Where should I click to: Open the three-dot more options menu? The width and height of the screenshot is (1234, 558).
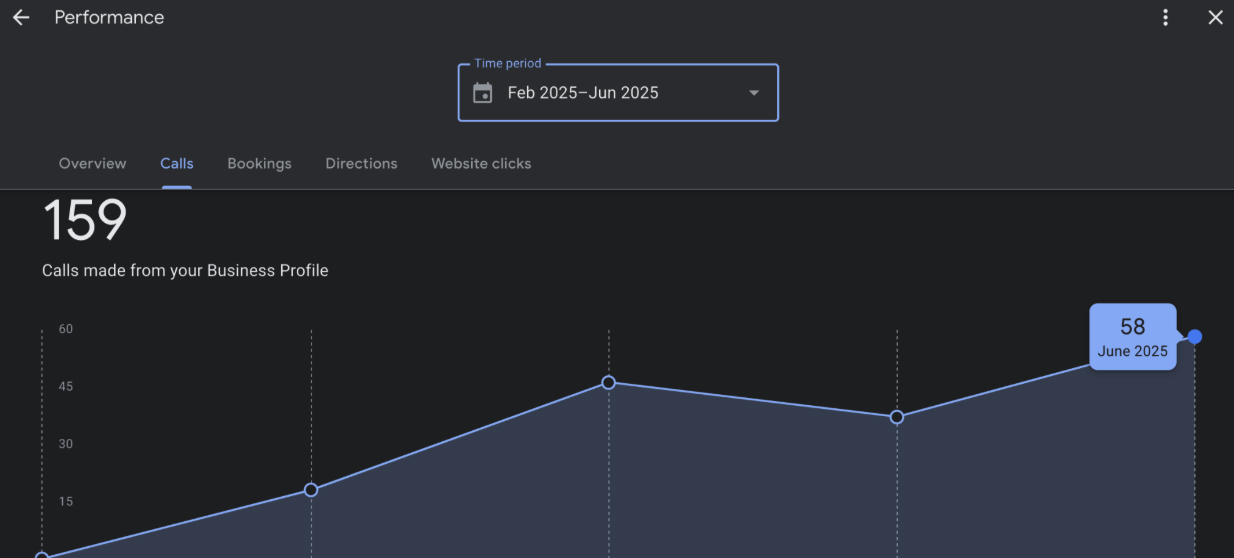tap(1165, 18)
